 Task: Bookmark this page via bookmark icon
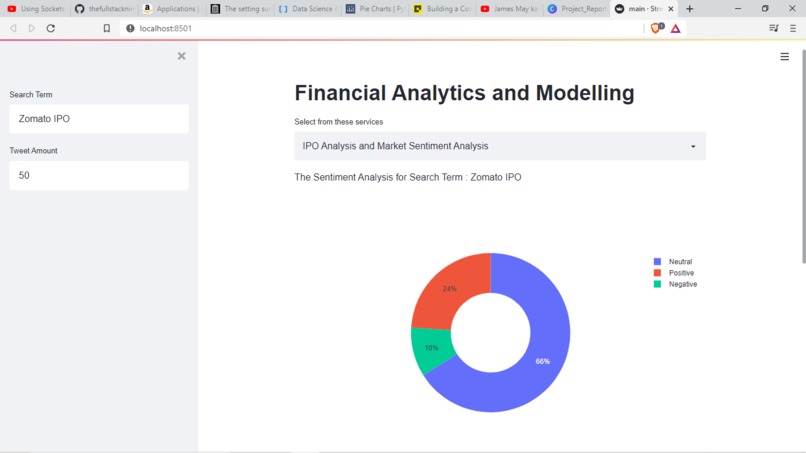(106, 28)
